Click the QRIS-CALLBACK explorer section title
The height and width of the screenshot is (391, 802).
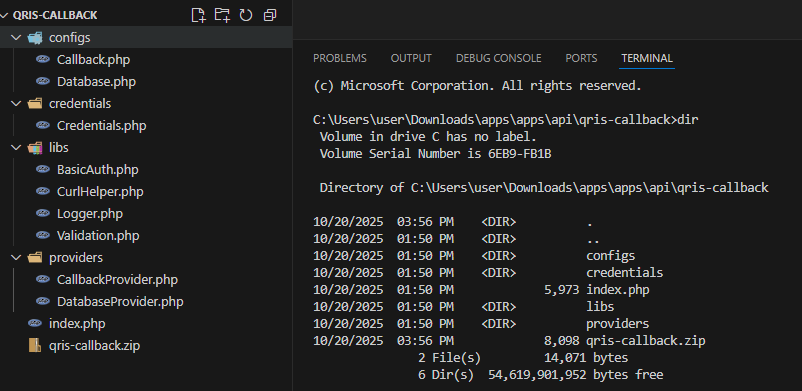[55, 15]
